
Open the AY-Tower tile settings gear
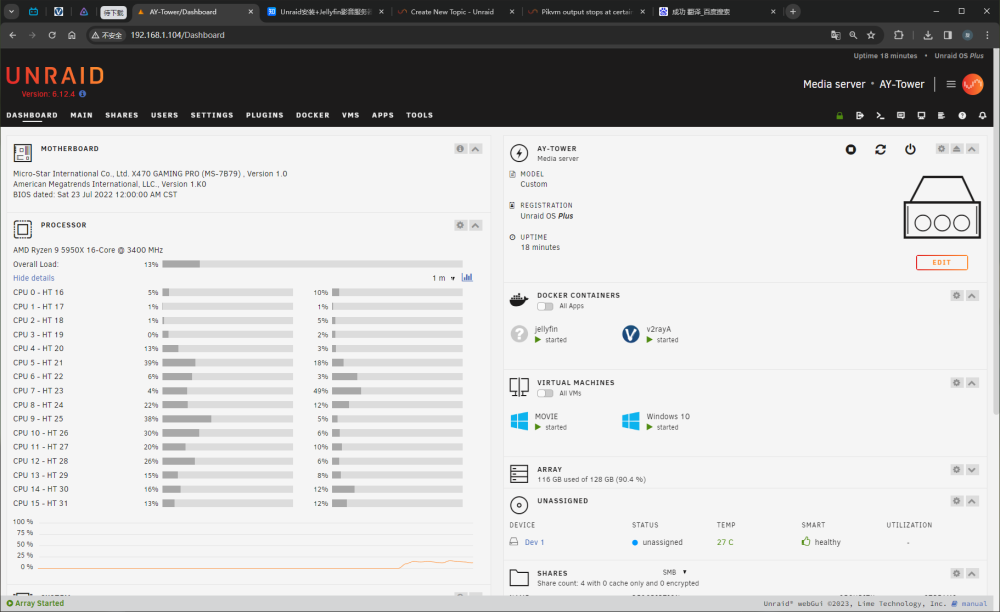[941, 149]
